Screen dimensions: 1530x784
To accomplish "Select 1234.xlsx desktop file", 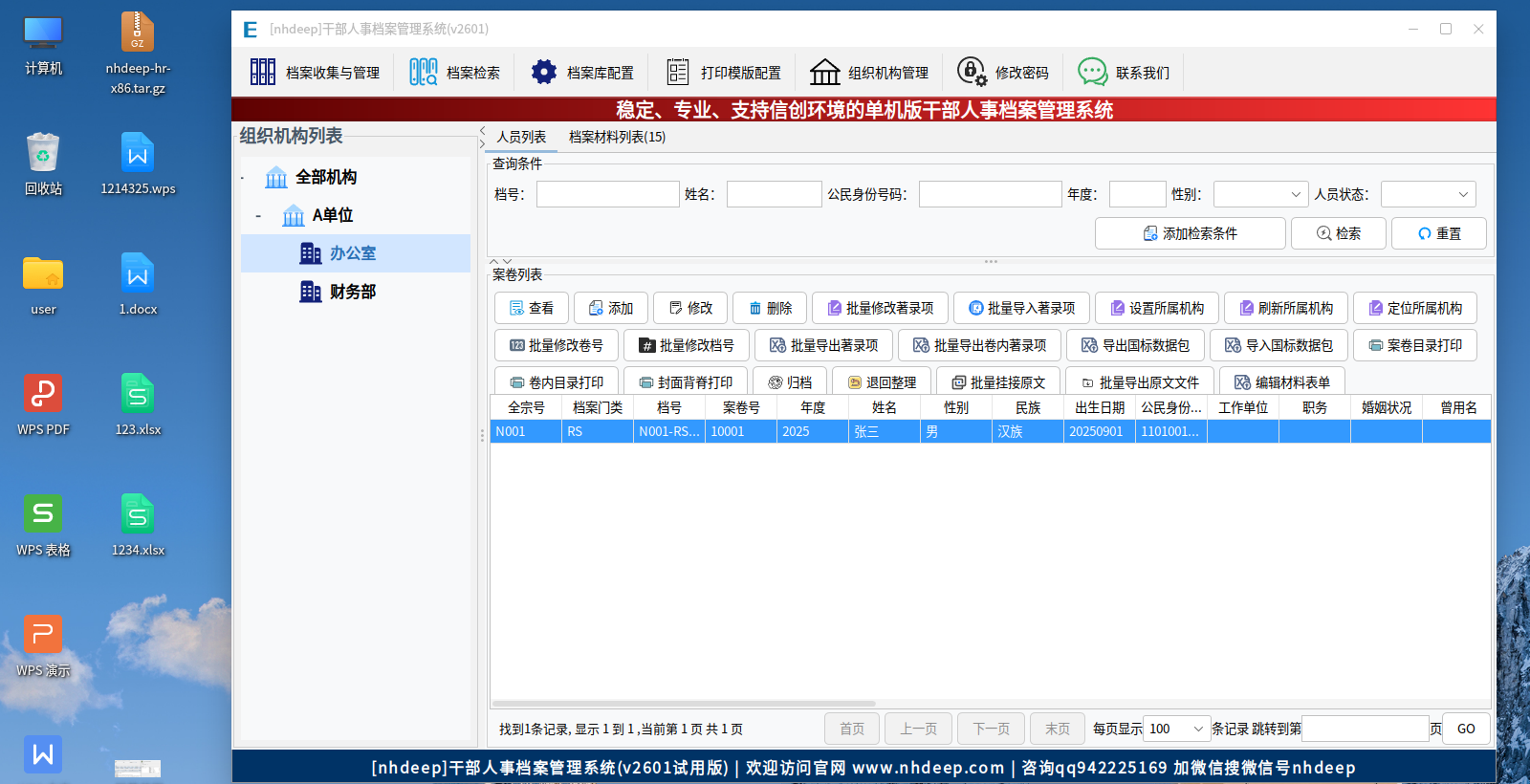I will coord(138,526).
